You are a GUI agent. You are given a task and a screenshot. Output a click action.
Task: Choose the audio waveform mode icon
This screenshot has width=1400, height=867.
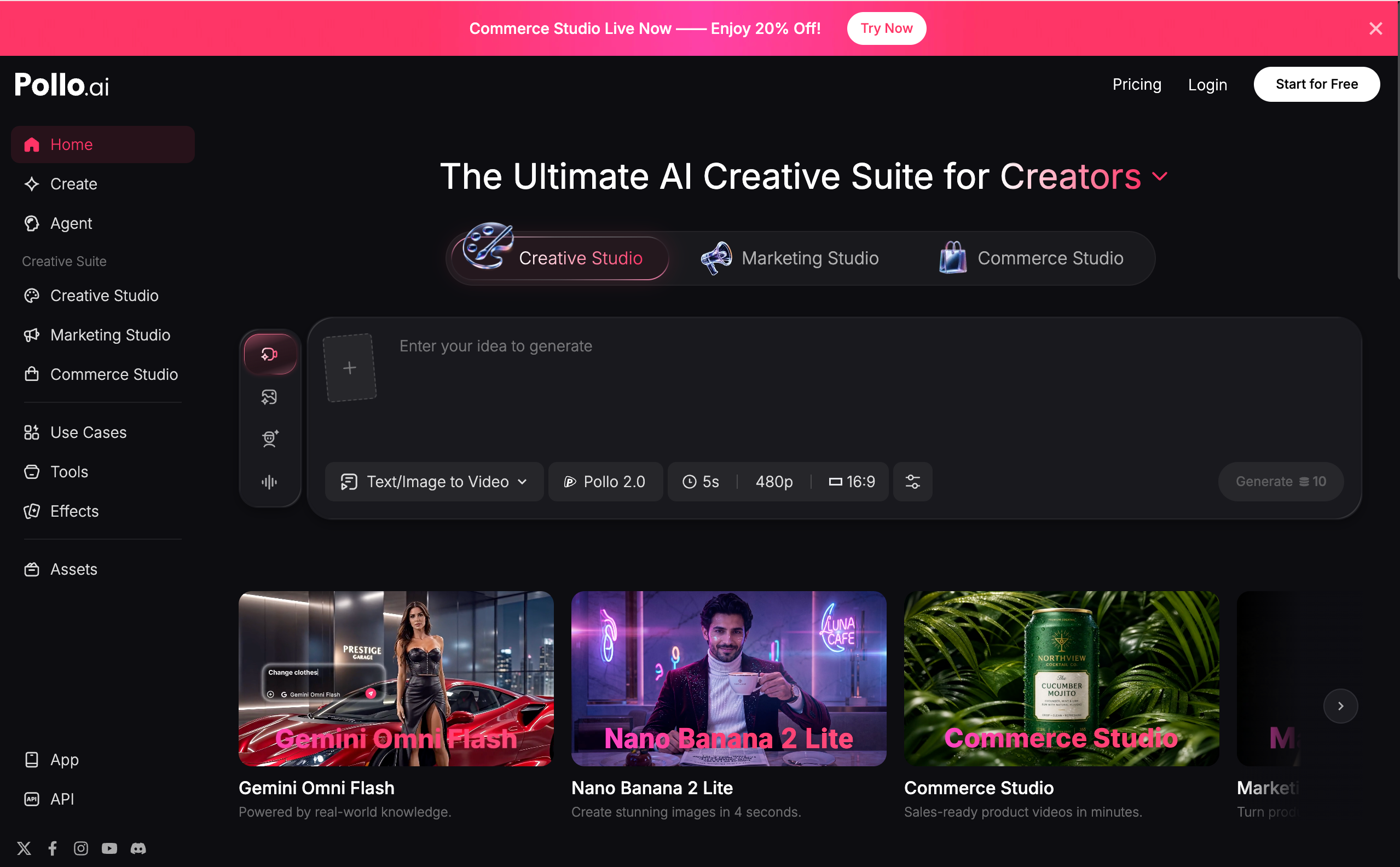269,482
